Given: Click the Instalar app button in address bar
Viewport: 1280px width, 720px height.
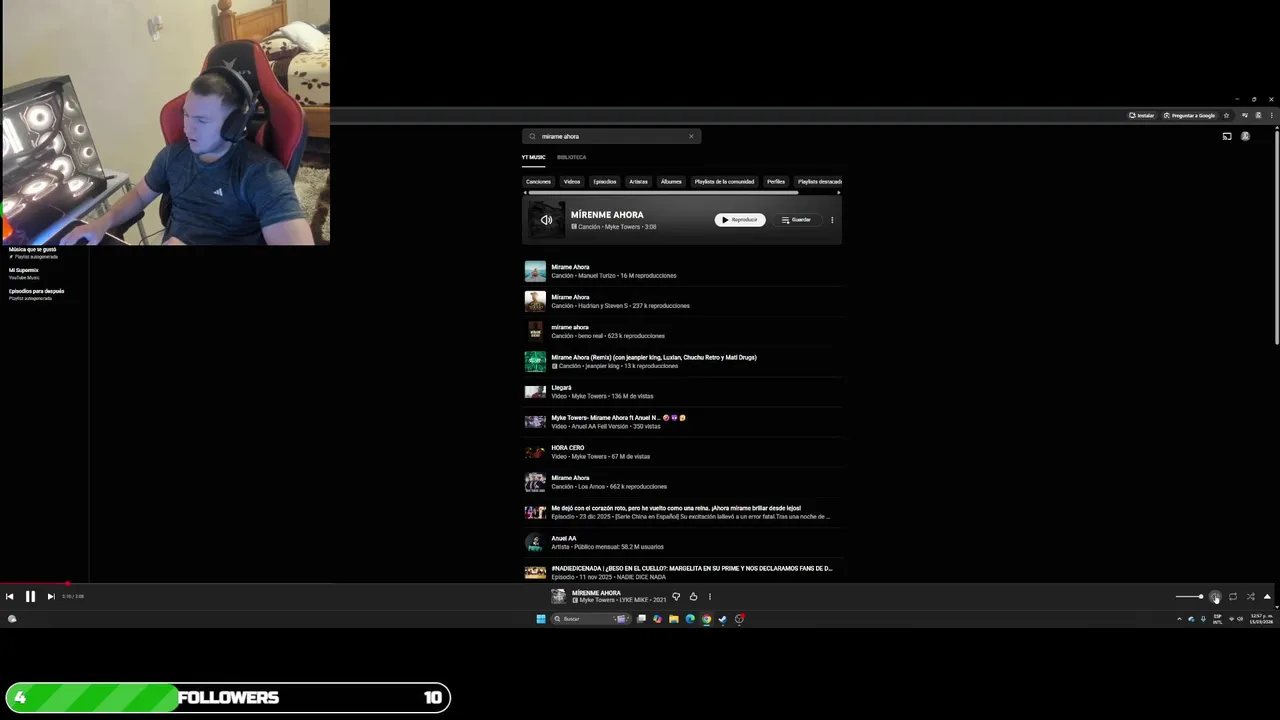Looking at the screenshot, I should click(1141, 115).
